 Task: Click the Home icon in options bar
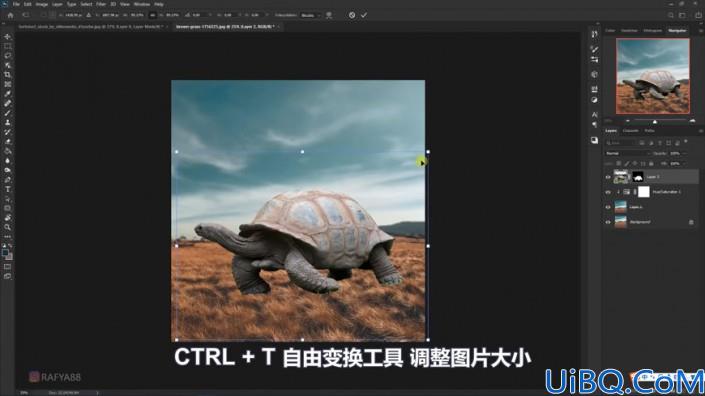10,15
